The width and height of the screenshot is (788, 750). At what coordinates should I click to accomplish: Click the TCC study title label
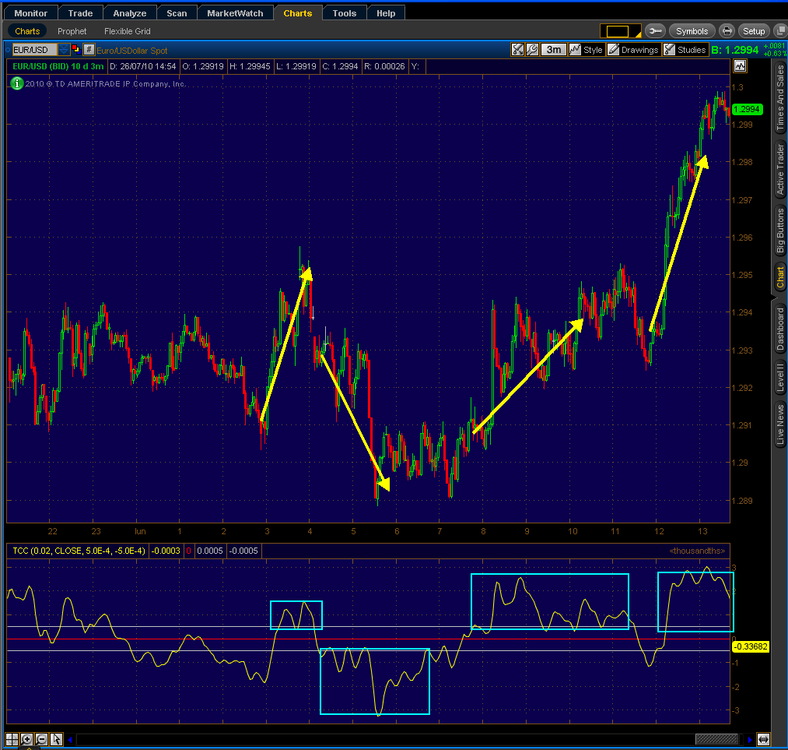78,551
